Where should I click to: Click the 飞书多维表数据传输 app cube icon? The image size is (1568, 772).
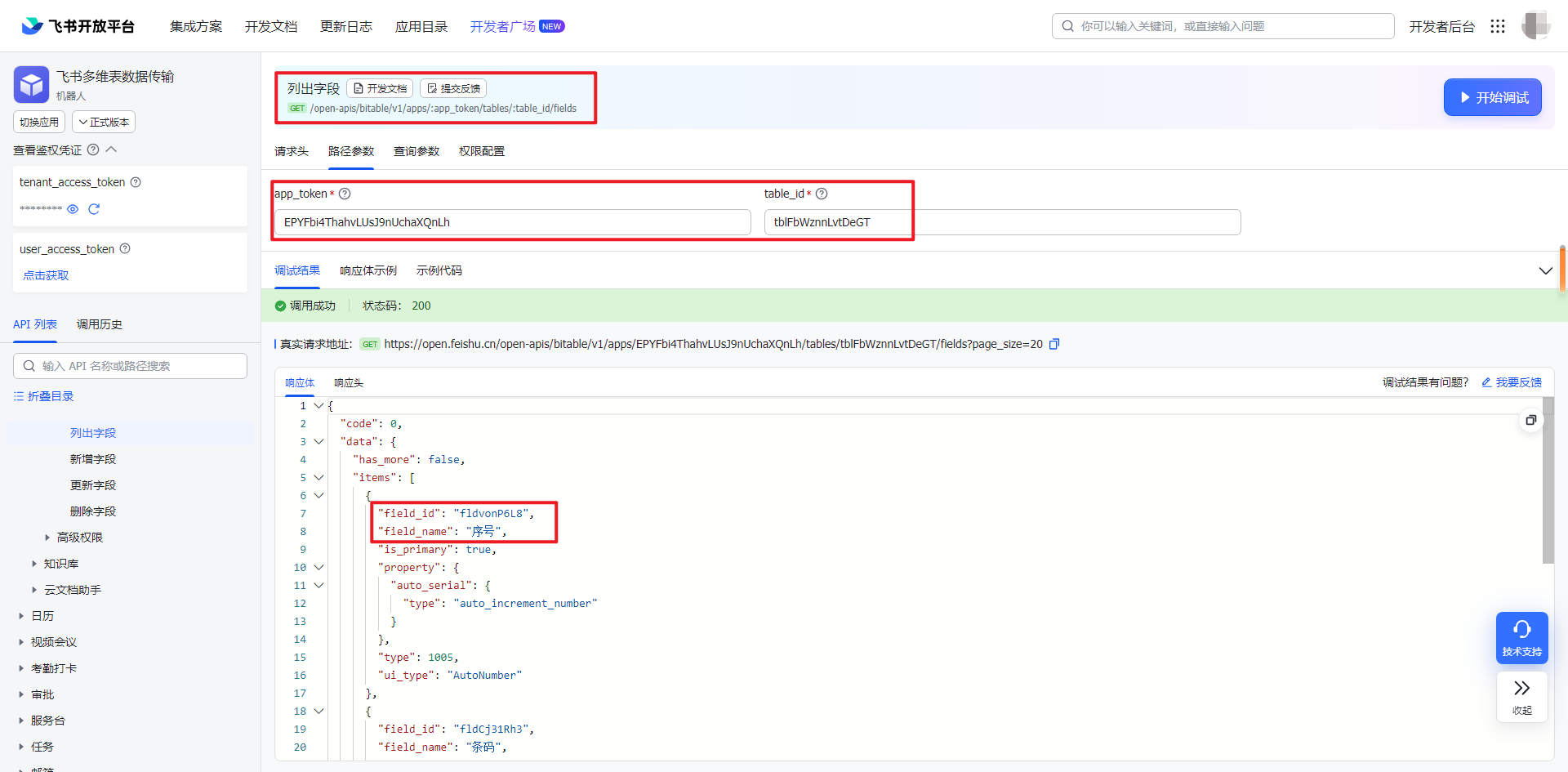(31, 84)
